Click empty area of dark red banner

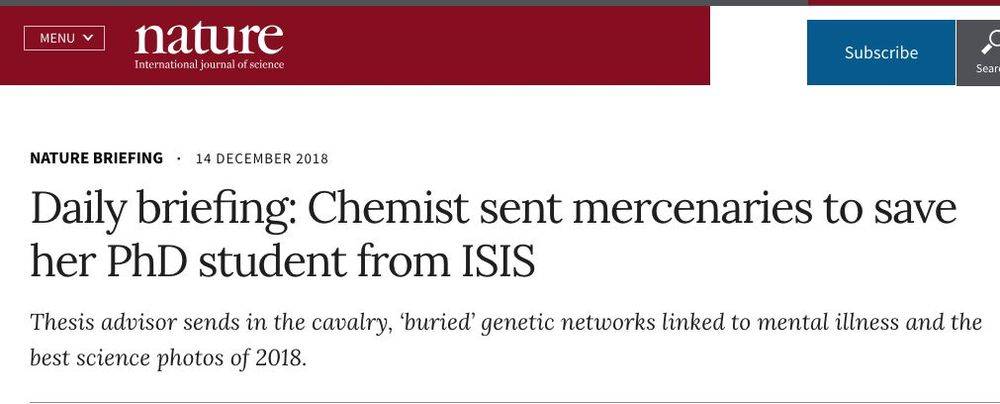click(x=497, y=45)
